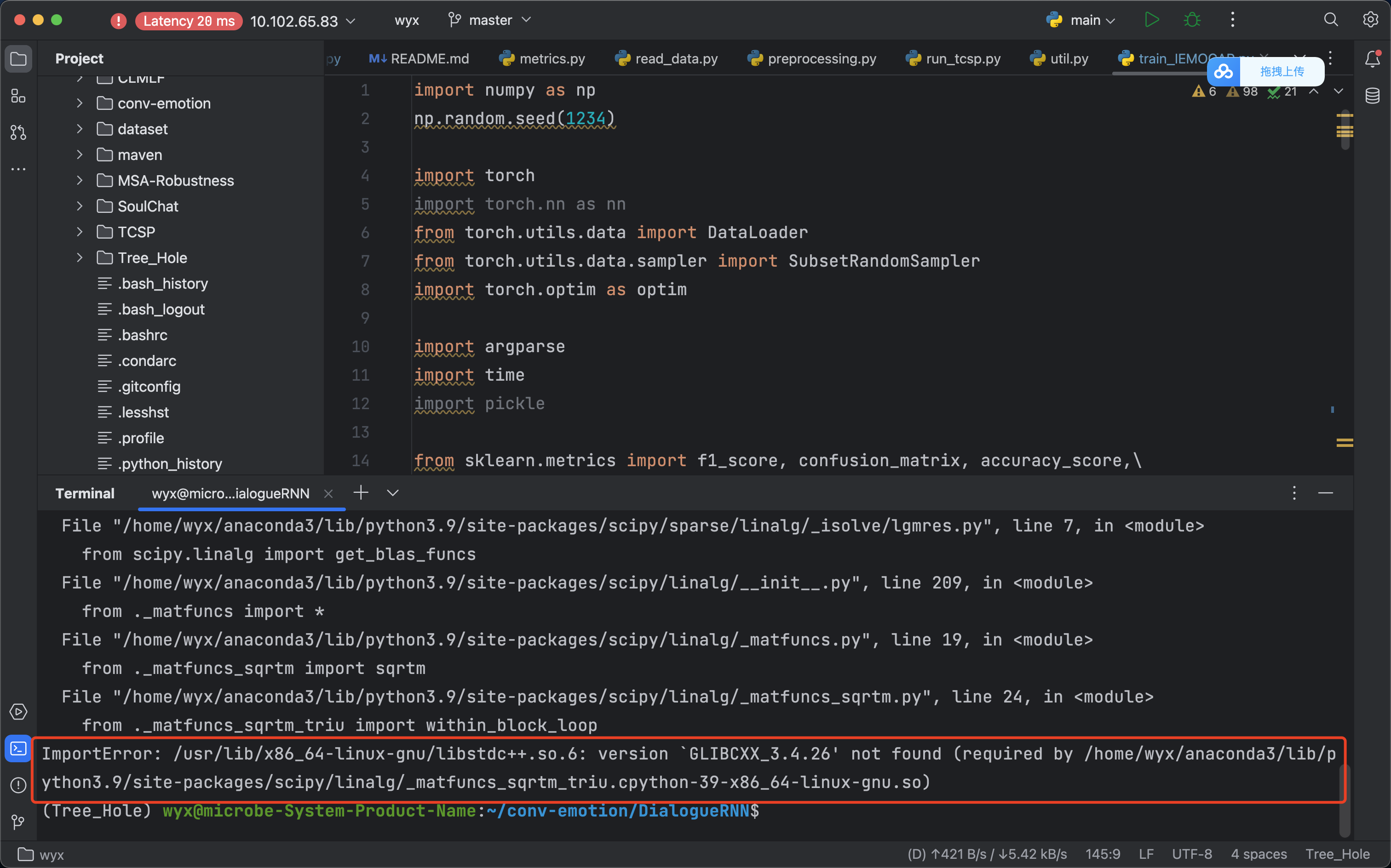
Task: Open new terminal session type dropdown
Action: click(393, 492)
